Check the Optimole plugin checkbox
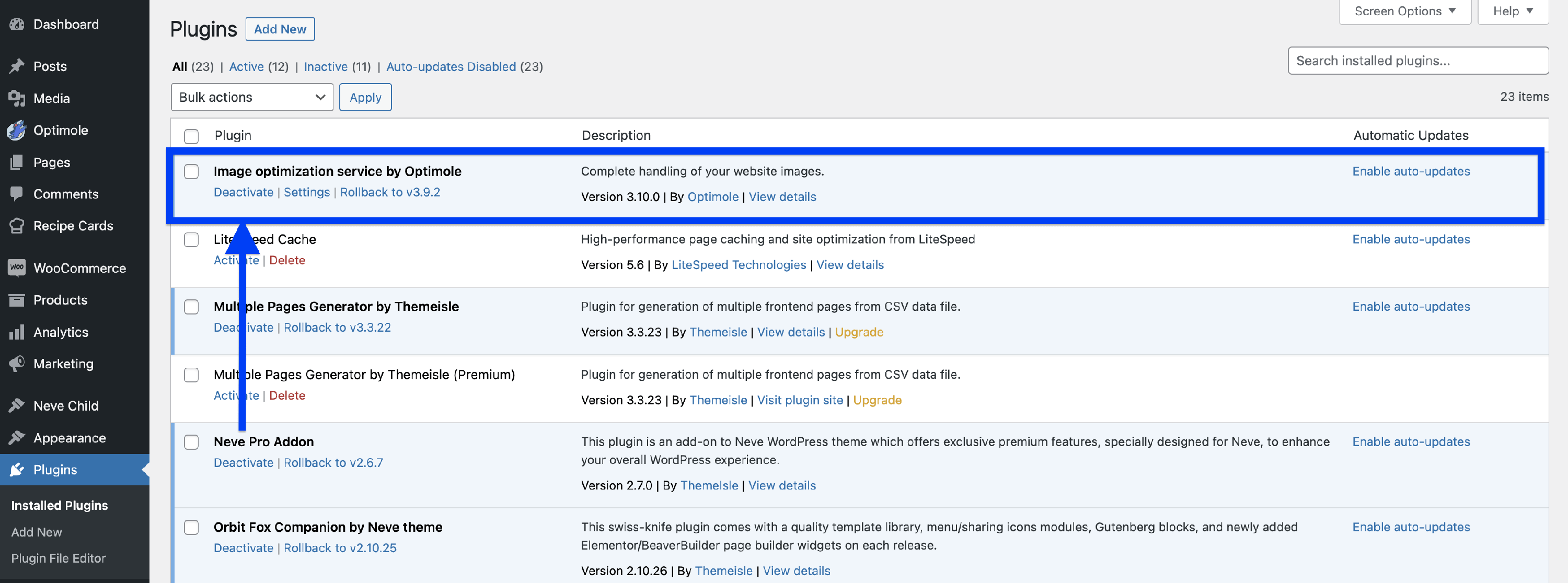Screen dimensions: 1568x583 point(191,172)
